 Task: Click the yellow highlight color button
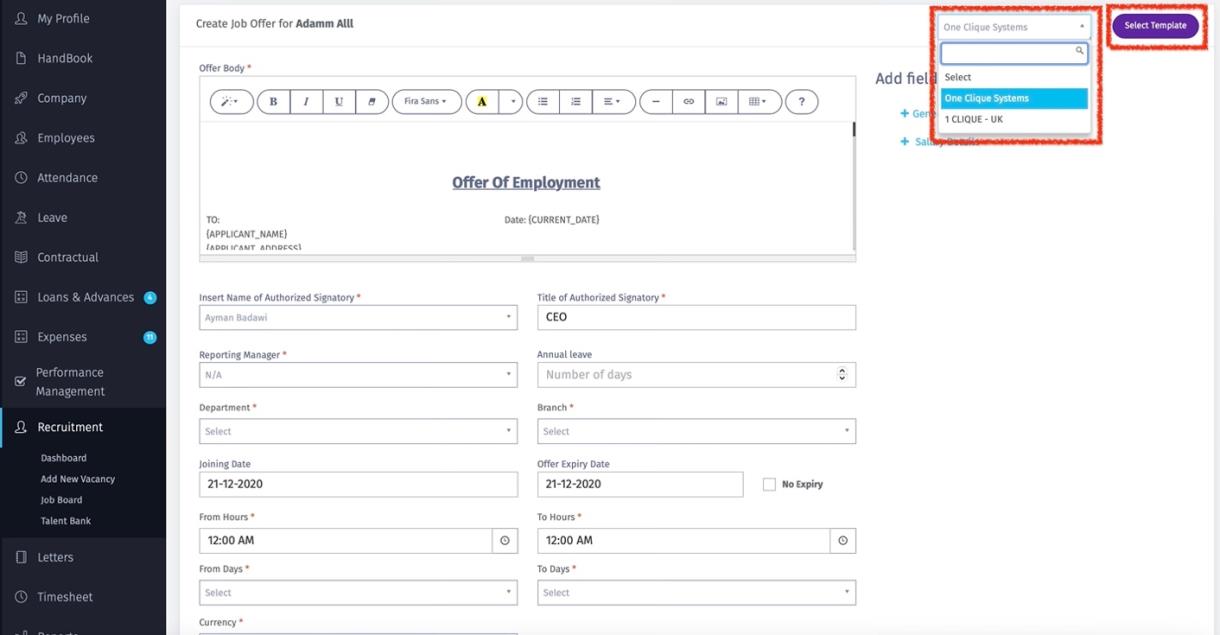pos(482,102)
